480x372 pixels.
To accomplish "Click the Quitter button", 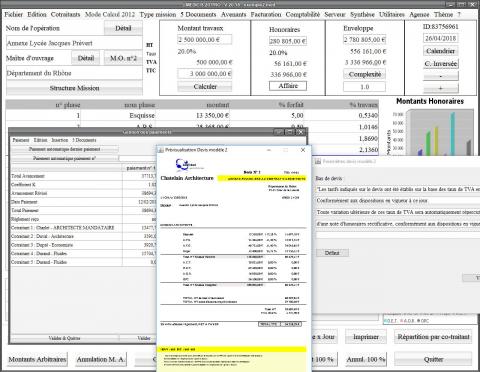I will pos(433,359).
